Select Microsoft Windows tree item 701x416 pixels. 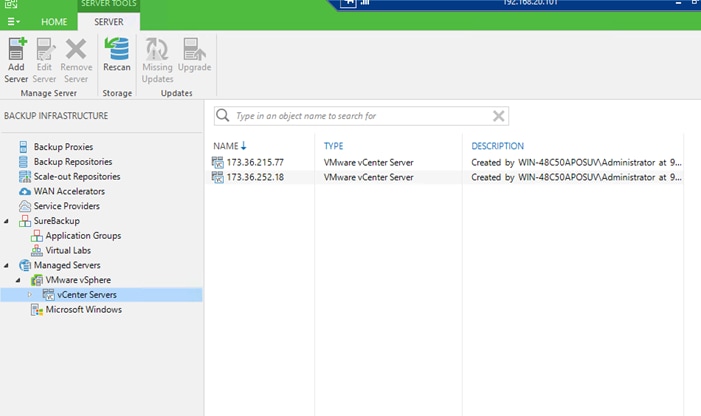point(84,309)
